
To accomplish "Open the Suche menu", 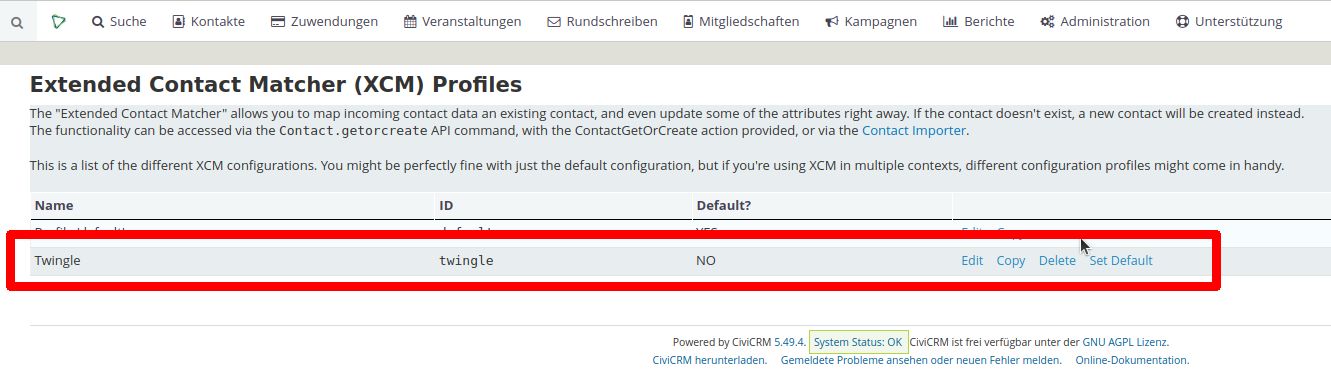I will tap(118, 21).
